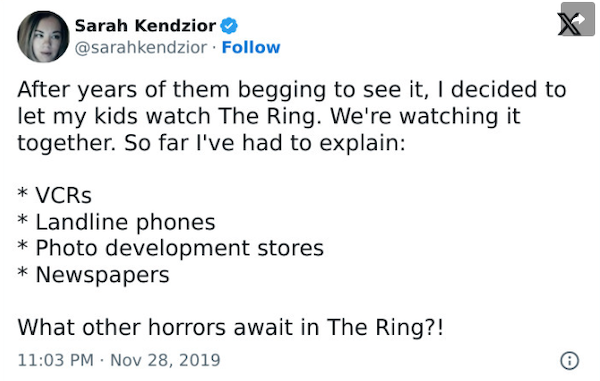Viewport: 600px width, 381px height.
Task: Click the '* Landline phones' list line
Action: coord(116,222)
